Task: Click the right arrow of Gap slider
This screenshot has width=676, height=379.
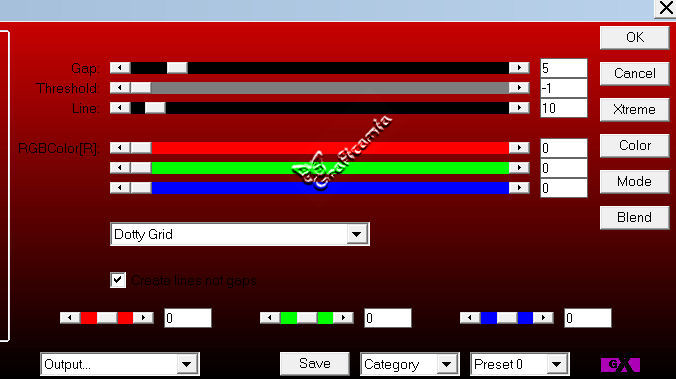Action: tap(519, 68)
